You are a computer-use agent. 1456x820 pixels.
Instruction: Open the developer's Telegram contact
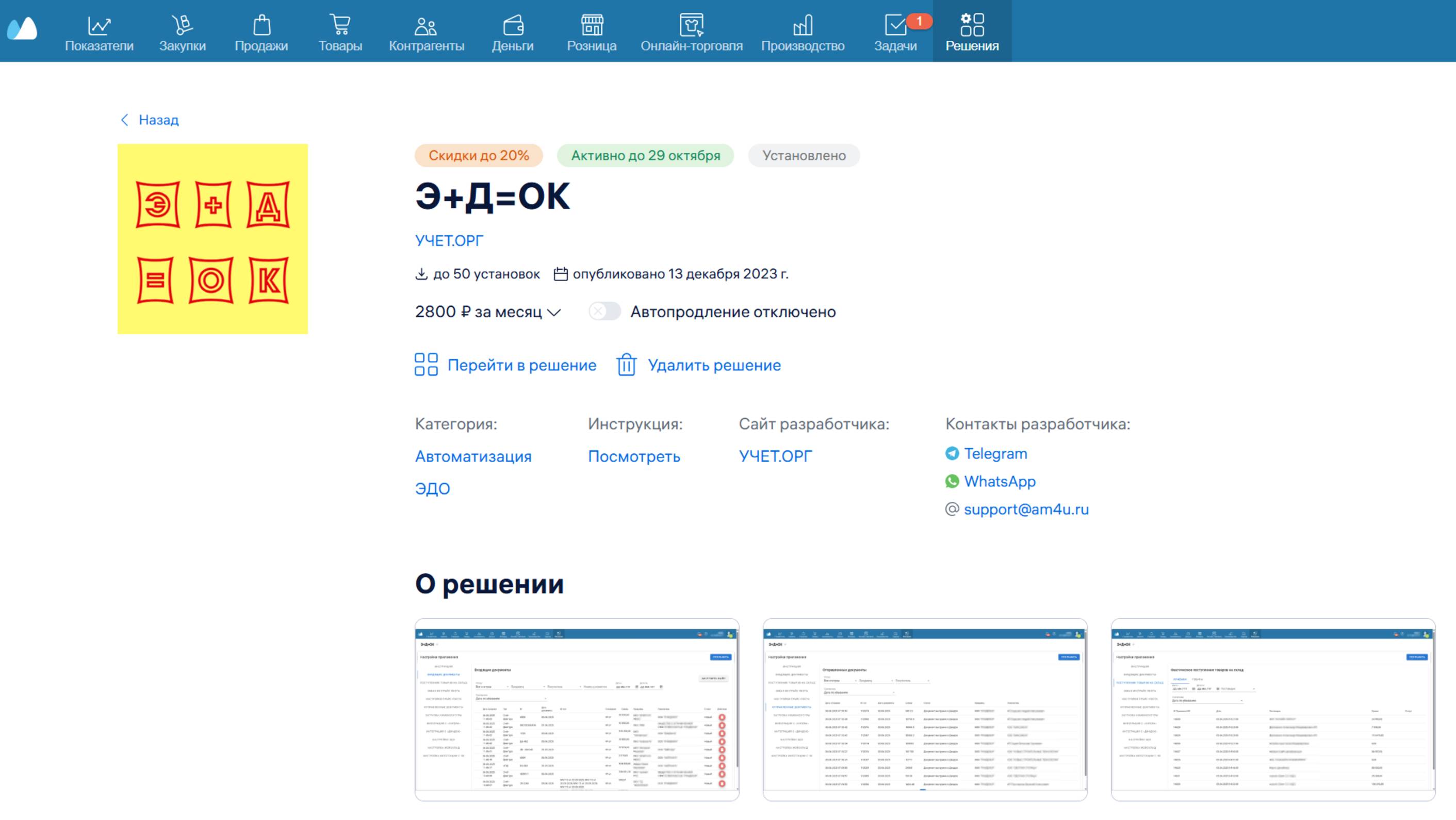[996, 453]
